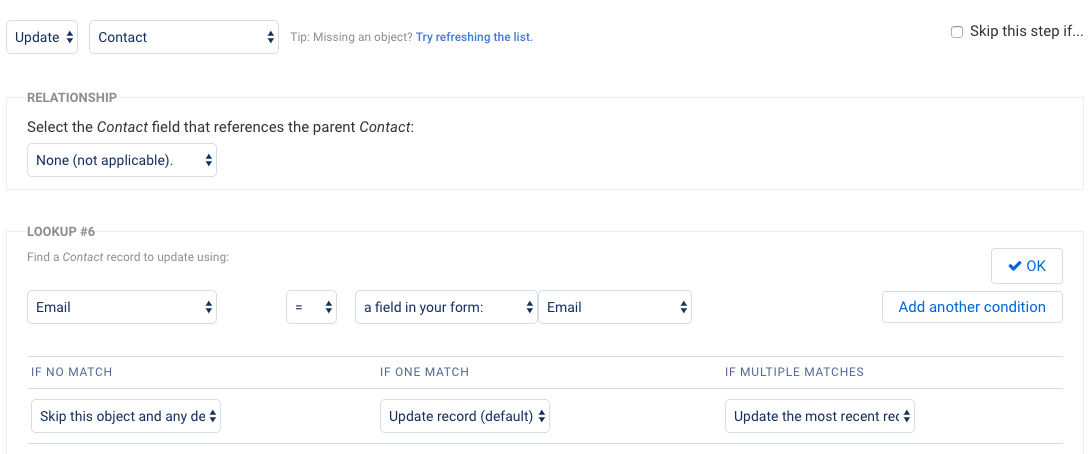Viewport: 1092px width, 454px height.
Task: Open the Contact object dropdown
Action: 184,37
